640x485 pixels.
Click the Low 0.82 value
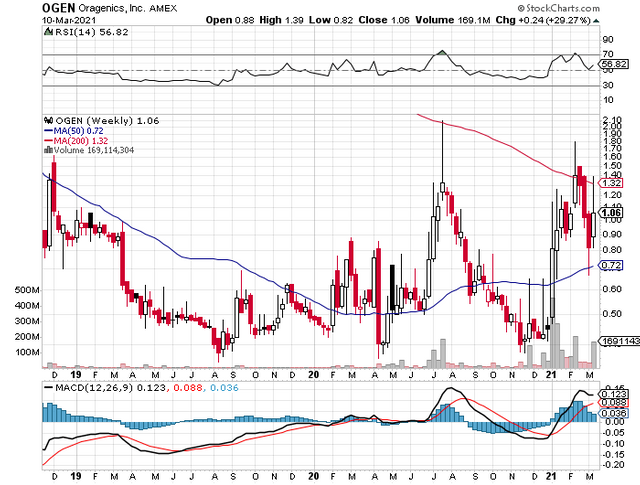(331, 20)
